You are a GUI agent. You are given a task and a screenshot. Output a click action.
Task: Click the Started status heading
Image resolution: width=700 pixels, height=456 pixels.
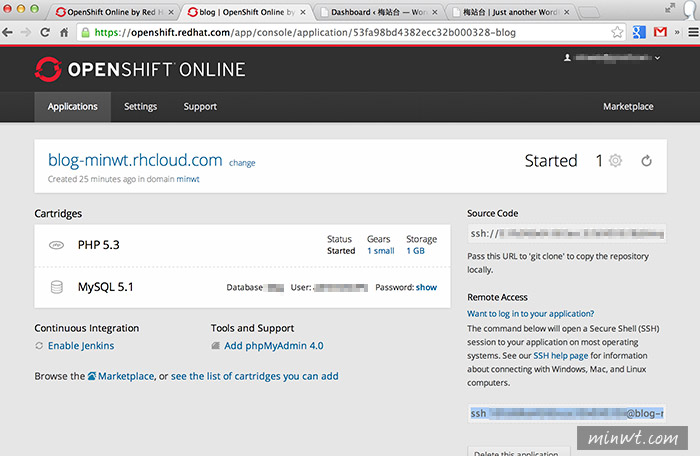coord(551,160)
